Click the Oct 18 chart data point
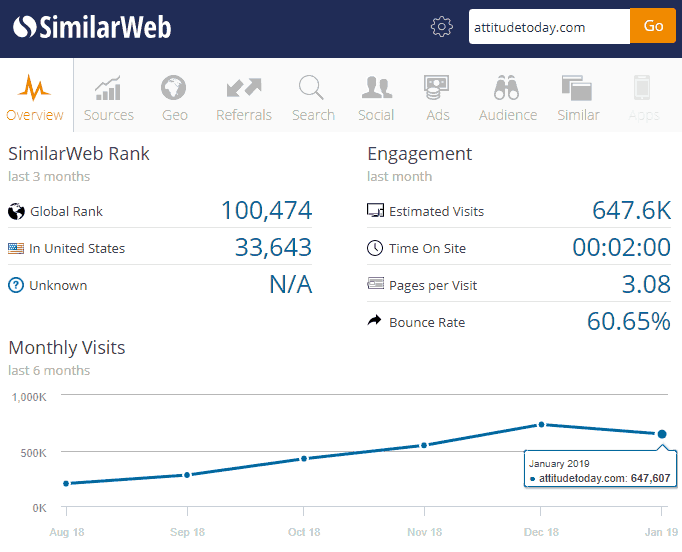Screen dimensions: 682x552 point(304,459)
